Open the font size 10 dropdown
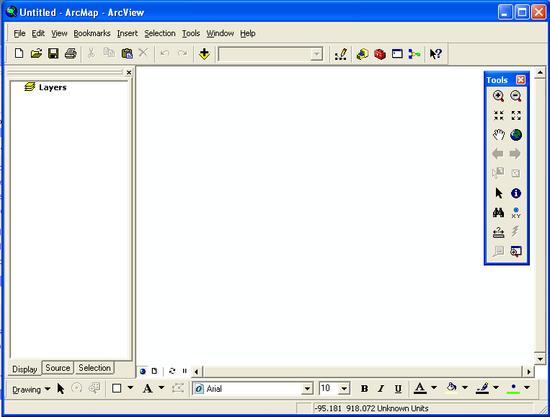This screenshot has width=550, height=417. pos(344,389)
